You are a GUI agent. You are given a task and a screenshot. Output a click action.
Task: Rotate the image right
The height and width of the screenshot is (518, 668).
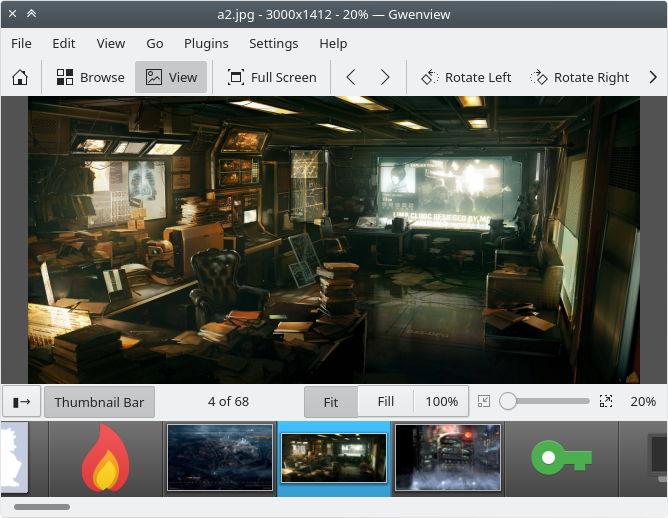[579, 77]
